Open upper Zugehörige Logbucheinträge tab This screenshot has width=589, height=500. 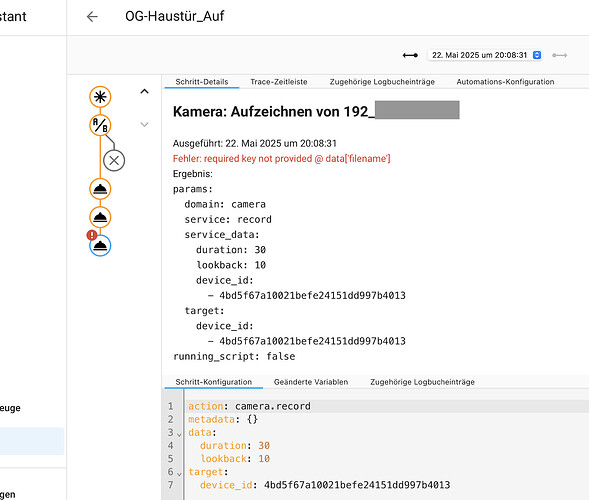pyautogui.click(x=382, y=82)
